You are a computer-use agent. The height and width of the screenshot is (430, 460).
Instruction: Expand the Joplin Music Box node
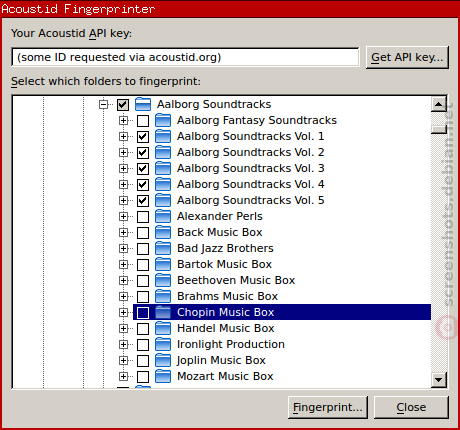point(124,361)
